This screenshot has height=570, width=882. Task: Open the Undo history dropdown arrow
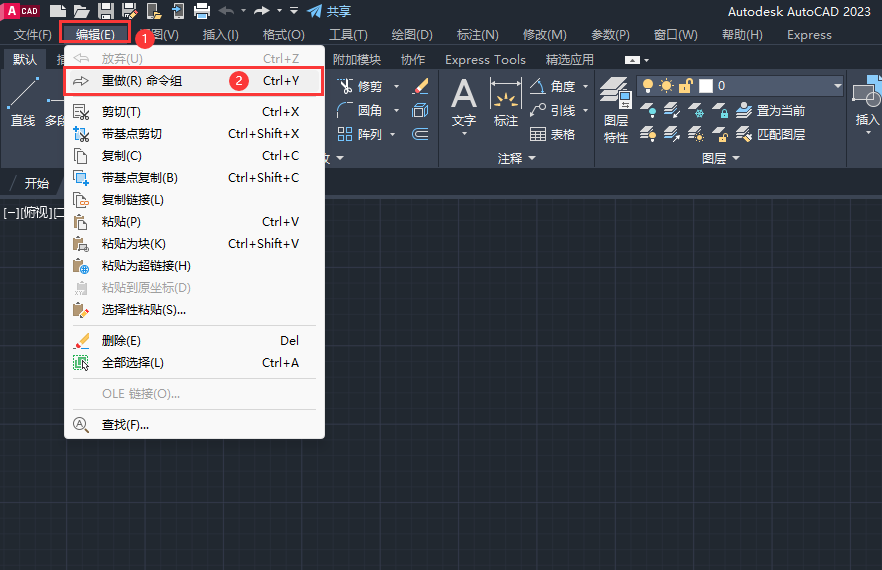coord(244,11)
